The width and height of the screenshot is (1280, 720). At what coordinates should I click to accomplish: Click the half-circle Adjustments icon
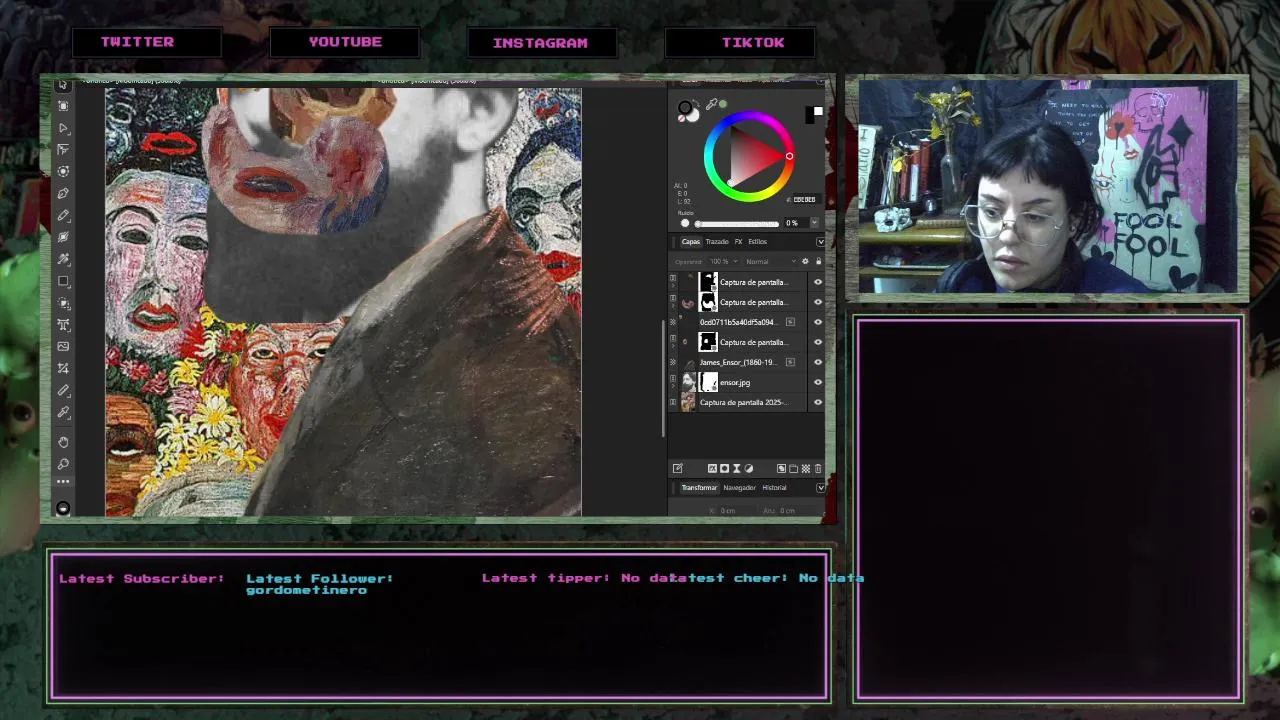pos(749,468)
